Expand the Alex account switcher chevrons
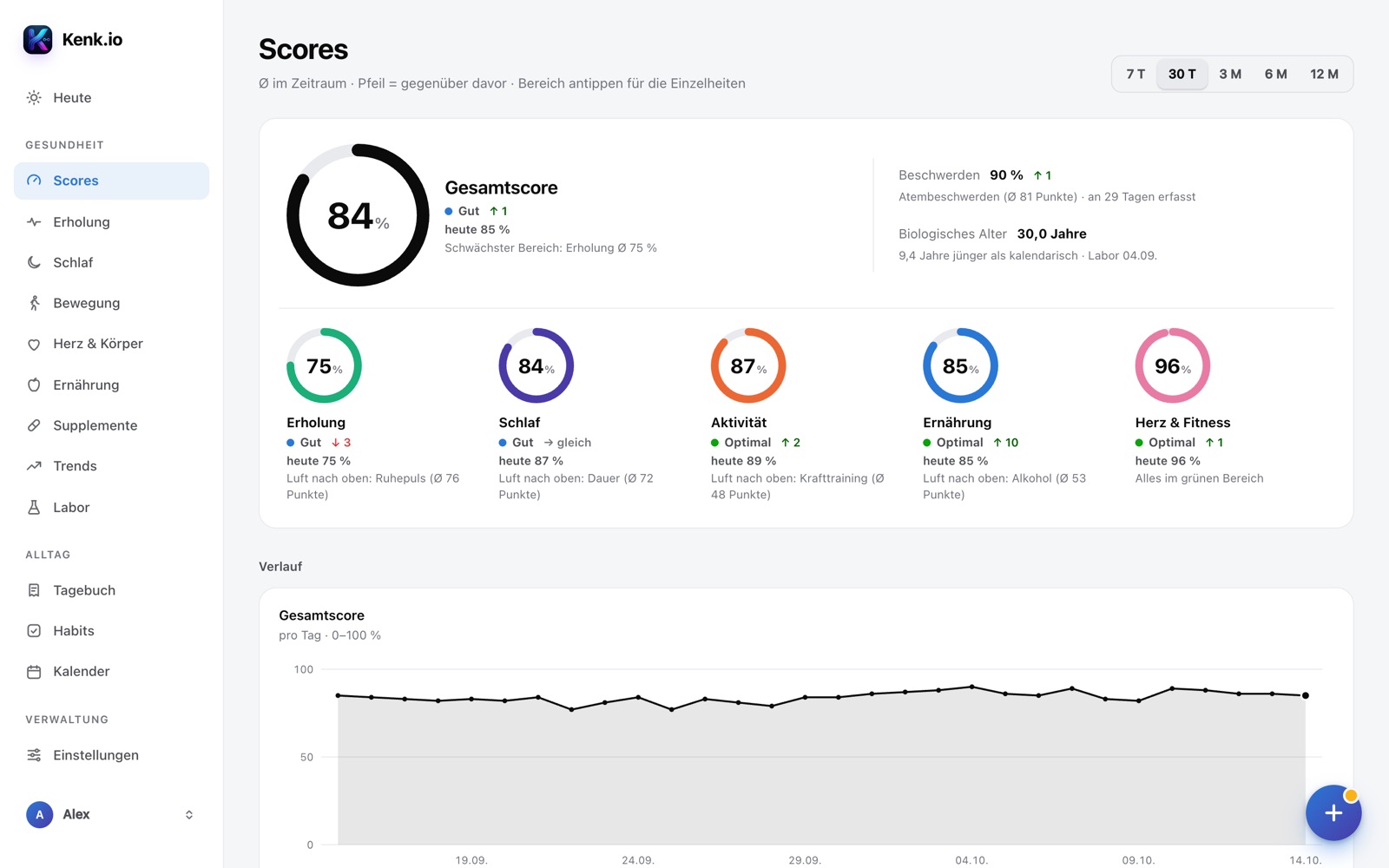1389x868 pixels. click(x=189, y=814)
